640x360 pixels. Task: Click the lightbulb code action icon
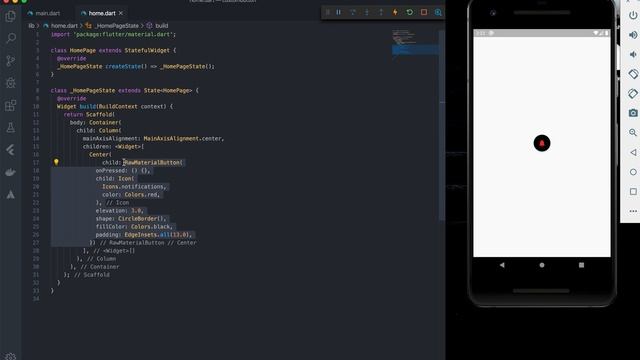56,162
